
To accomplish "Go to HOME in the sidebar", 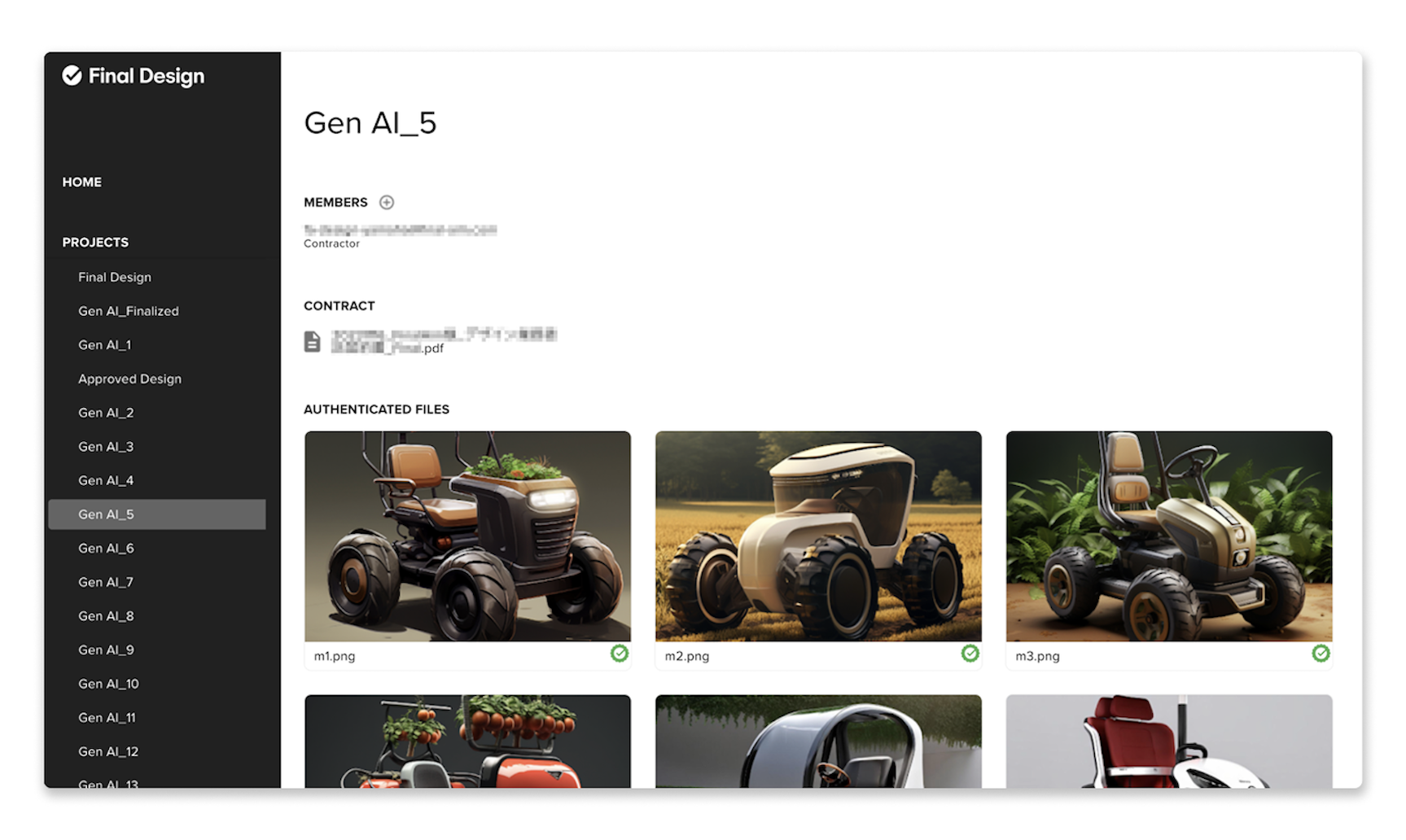I will pyautogui.click(x=82, y=182).
